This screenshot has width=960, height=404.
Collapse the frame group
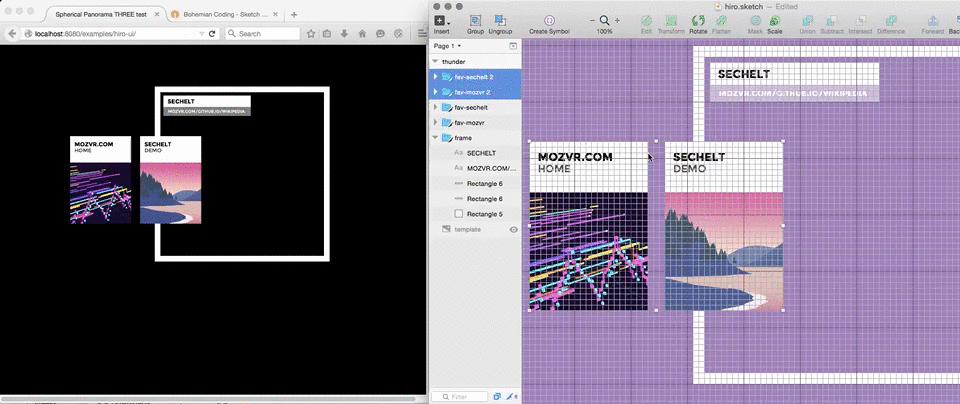[435, 138]
